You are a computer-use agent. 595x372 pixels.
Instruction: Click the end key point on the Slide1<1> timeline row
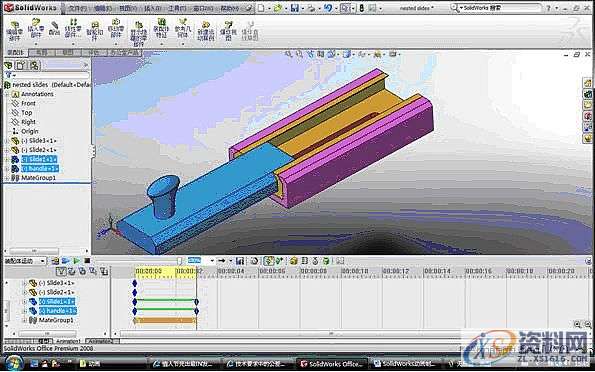pyautogui.click(x=196, y=302)
